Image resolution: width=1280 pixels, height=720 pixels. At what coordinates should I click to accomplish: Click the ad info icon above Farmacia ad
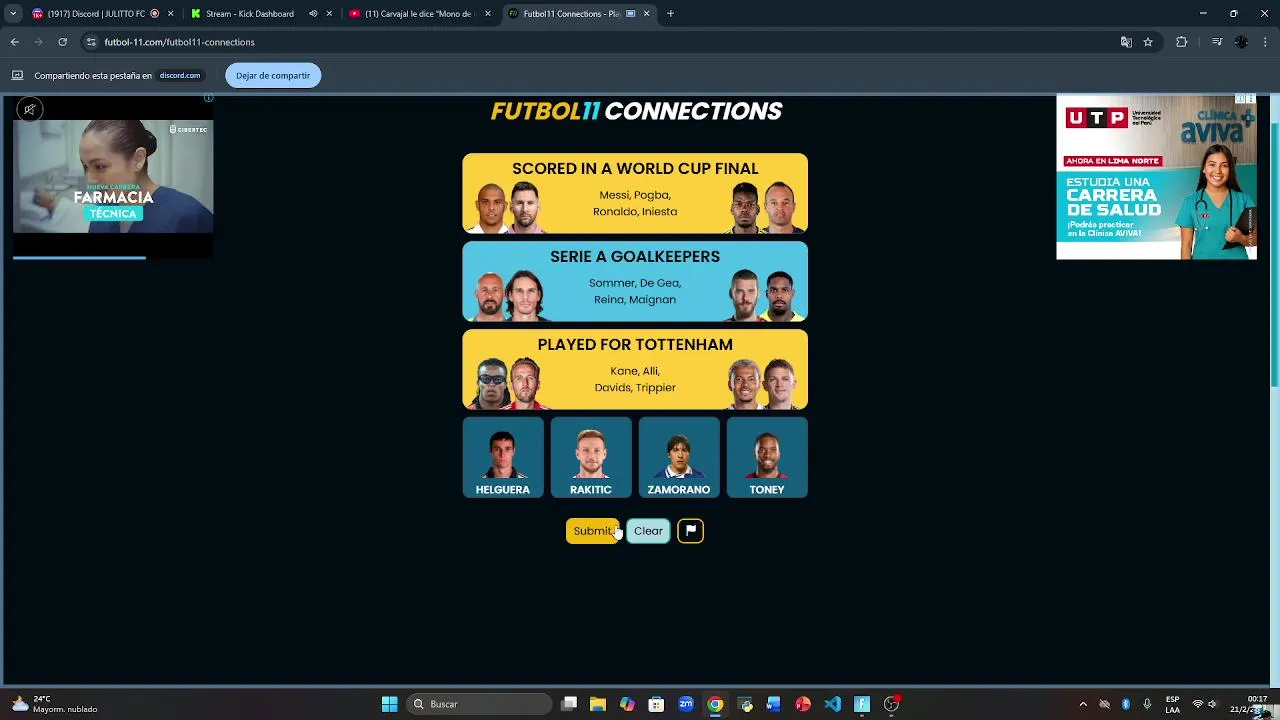point(208,98)
